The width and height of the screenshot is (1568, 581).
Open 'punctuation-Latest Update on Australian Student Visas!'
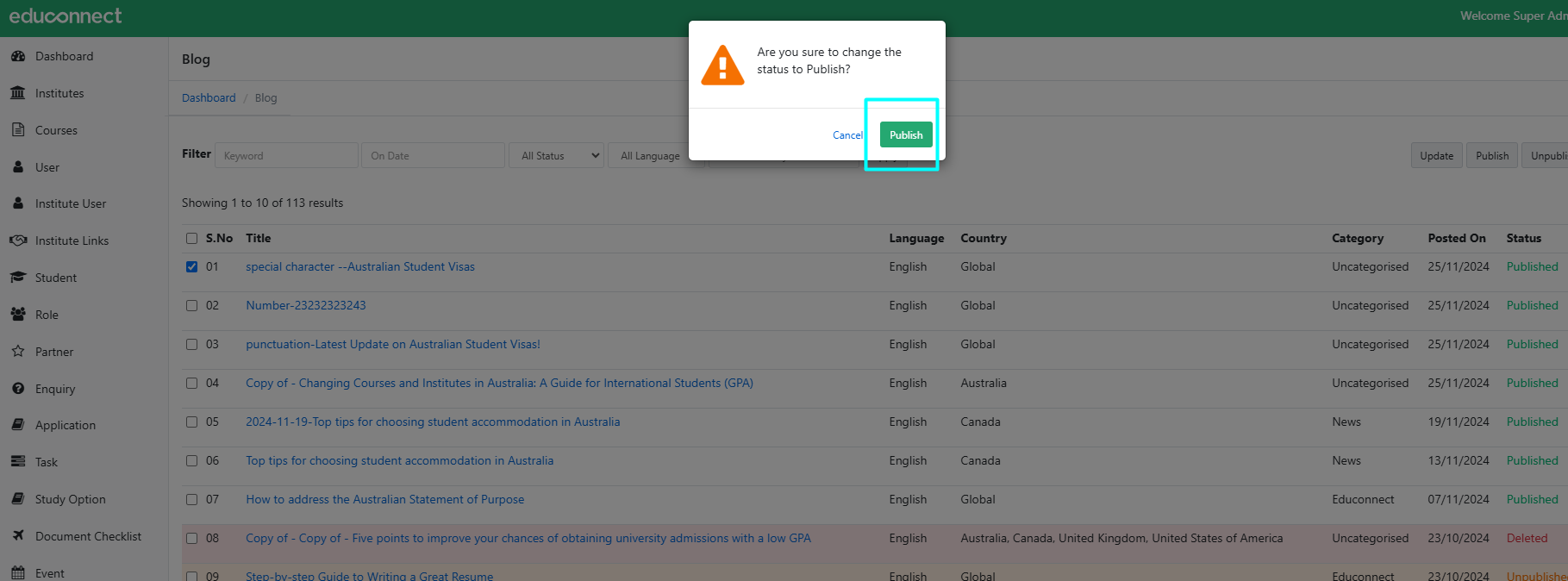(393, 344)
